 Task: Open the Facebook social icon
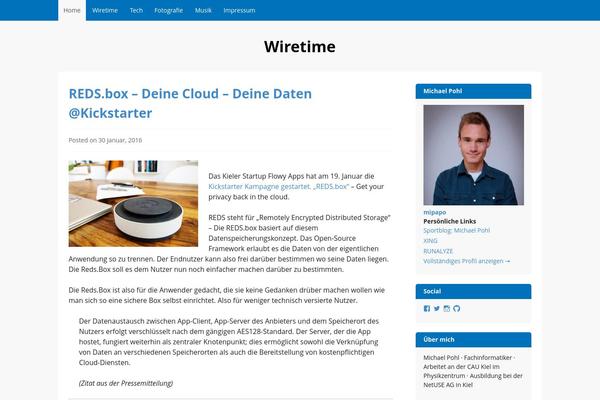(x=427, y=309)
